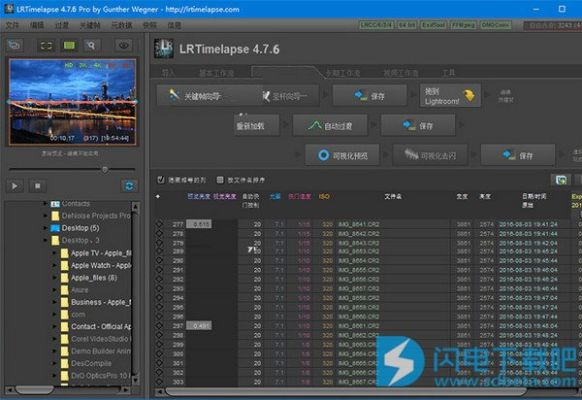The width and height of the screenshot is (582, 400).
Task: Click the ExifTool status badge
Action: pyautogui.click(x=433, y=25)
